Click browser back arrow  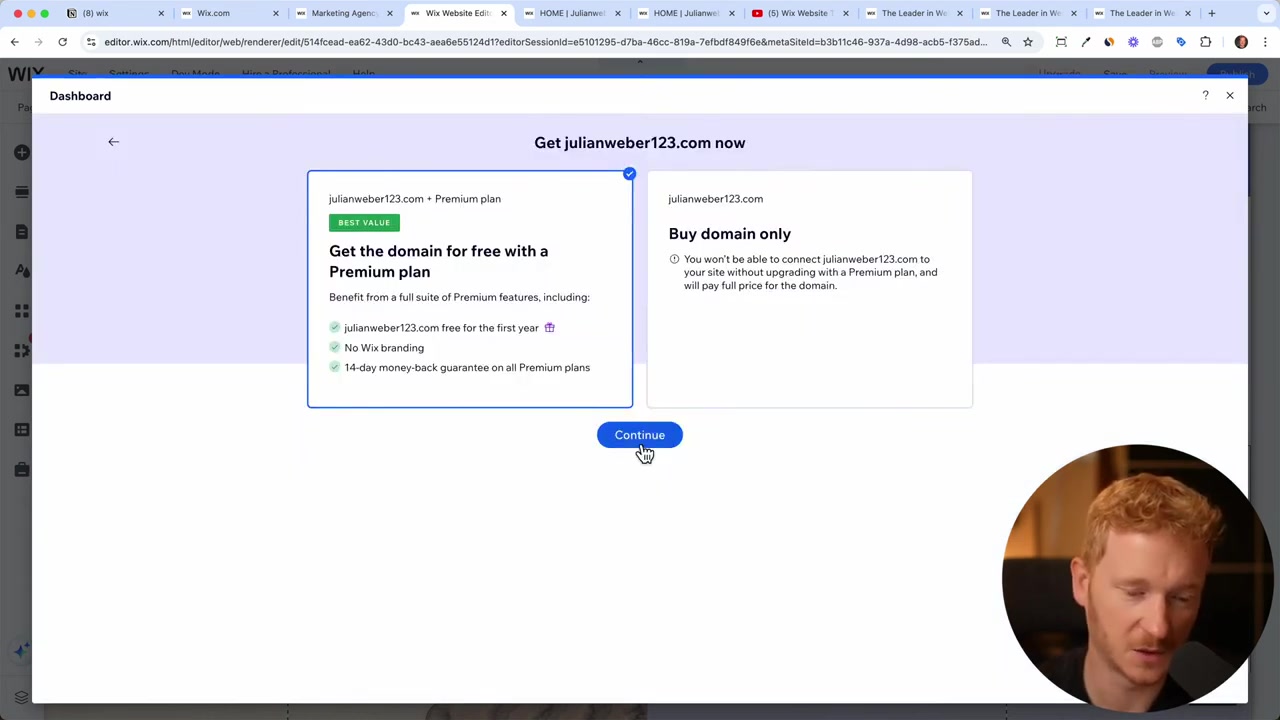14,42
